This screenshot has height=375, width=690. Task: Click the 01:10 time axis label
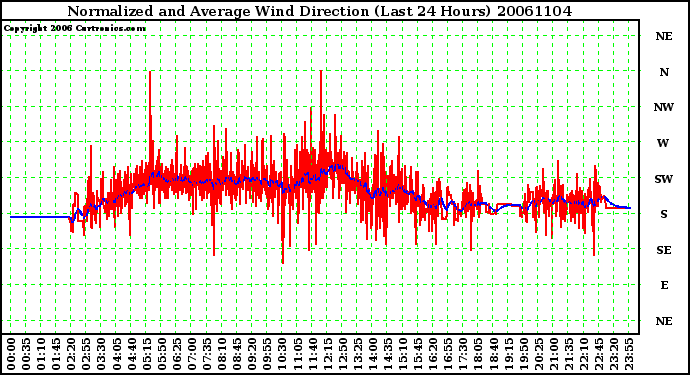pos(41,354)
